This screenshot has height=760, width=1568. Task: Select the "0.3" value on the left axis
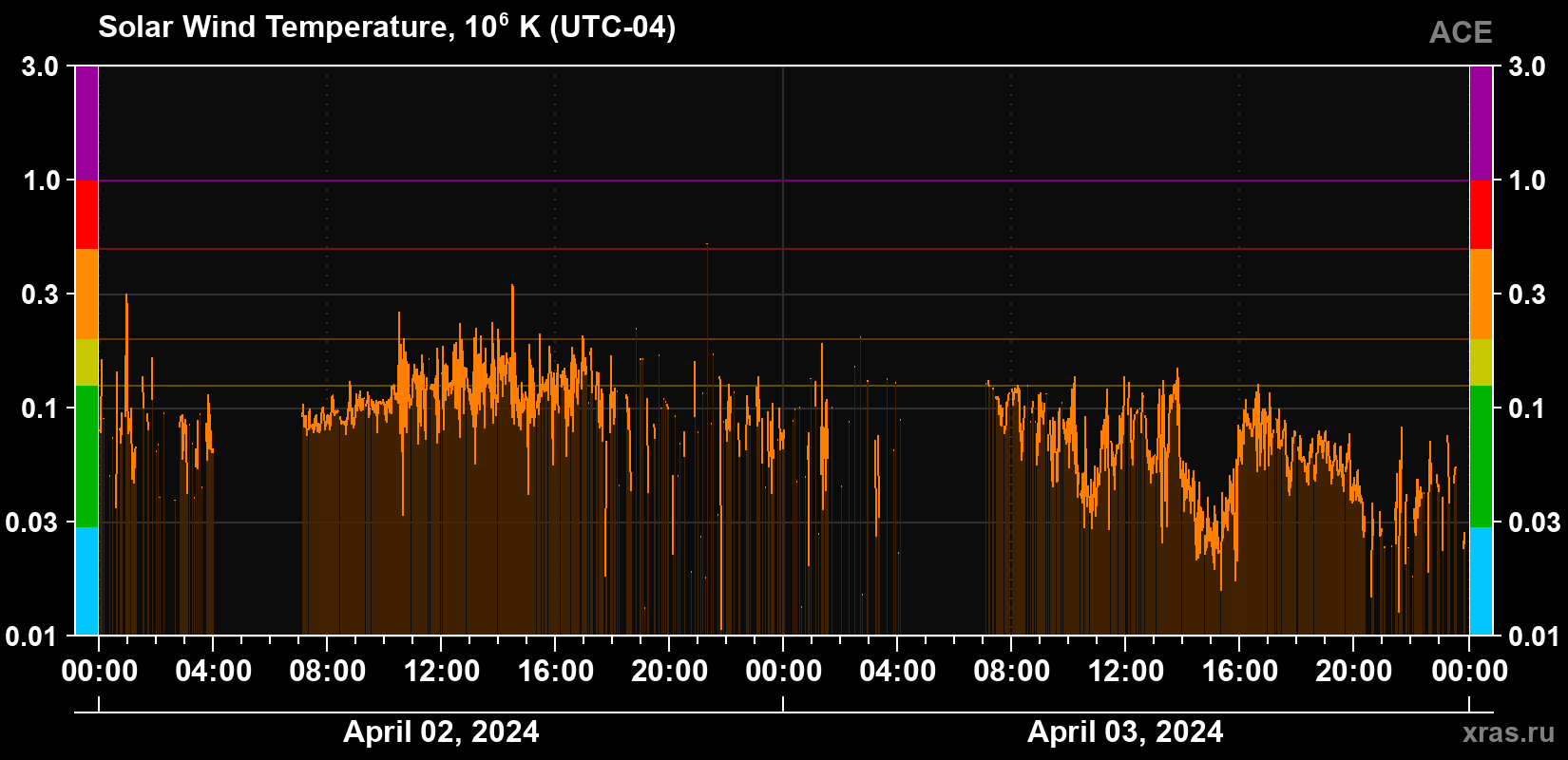coord(40,294)
